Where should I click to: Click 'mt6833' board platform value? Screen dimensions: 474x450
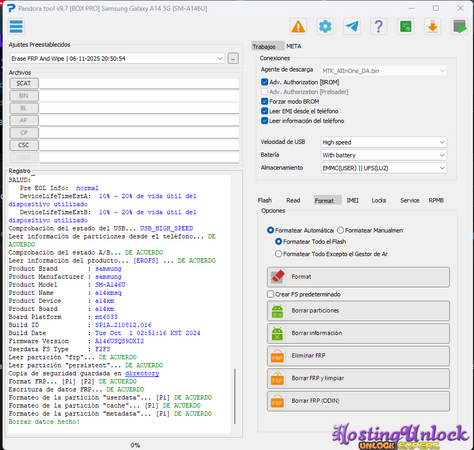click(106, 317)
